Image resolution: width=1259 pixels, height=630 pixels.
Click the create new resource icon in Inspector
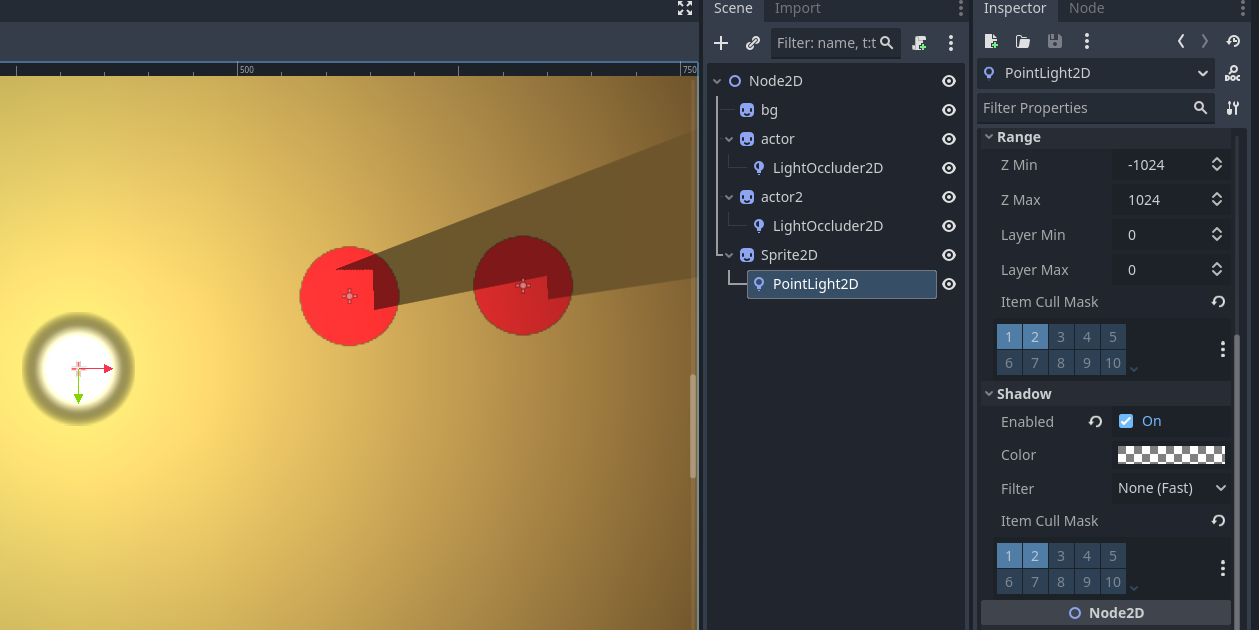[991, 41]
